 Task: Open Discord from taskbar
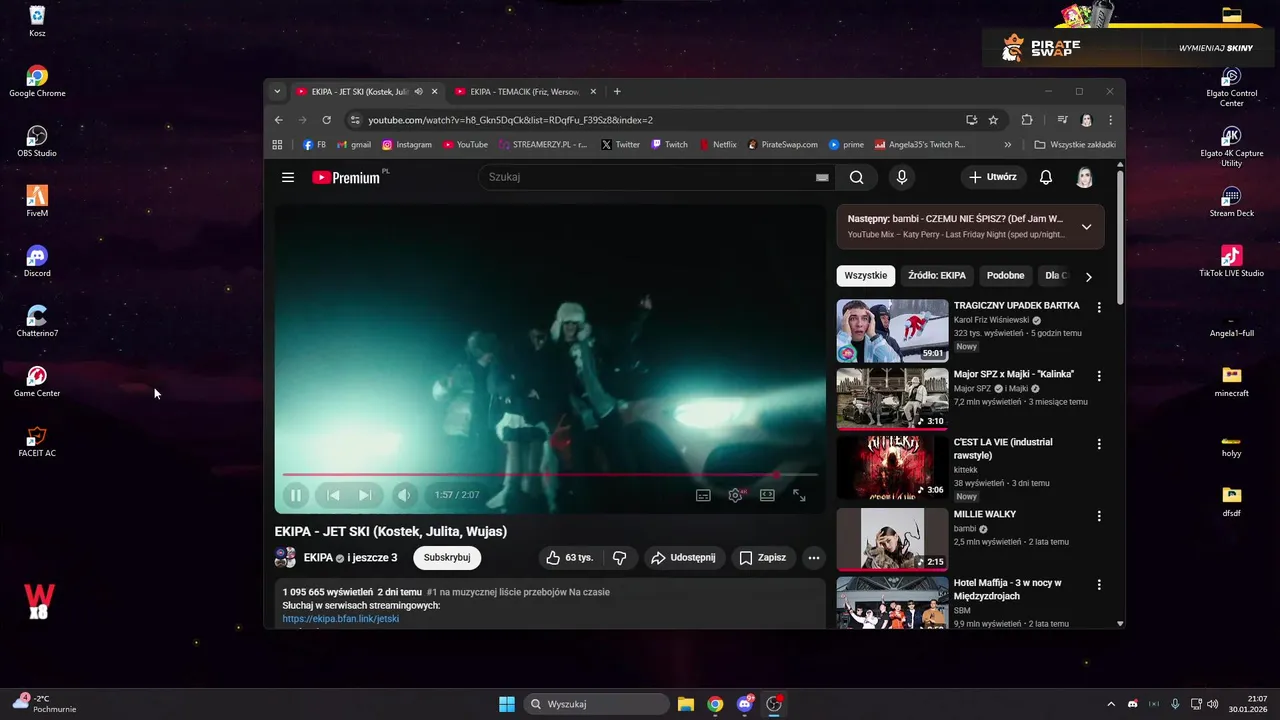[x=745, y=704]
